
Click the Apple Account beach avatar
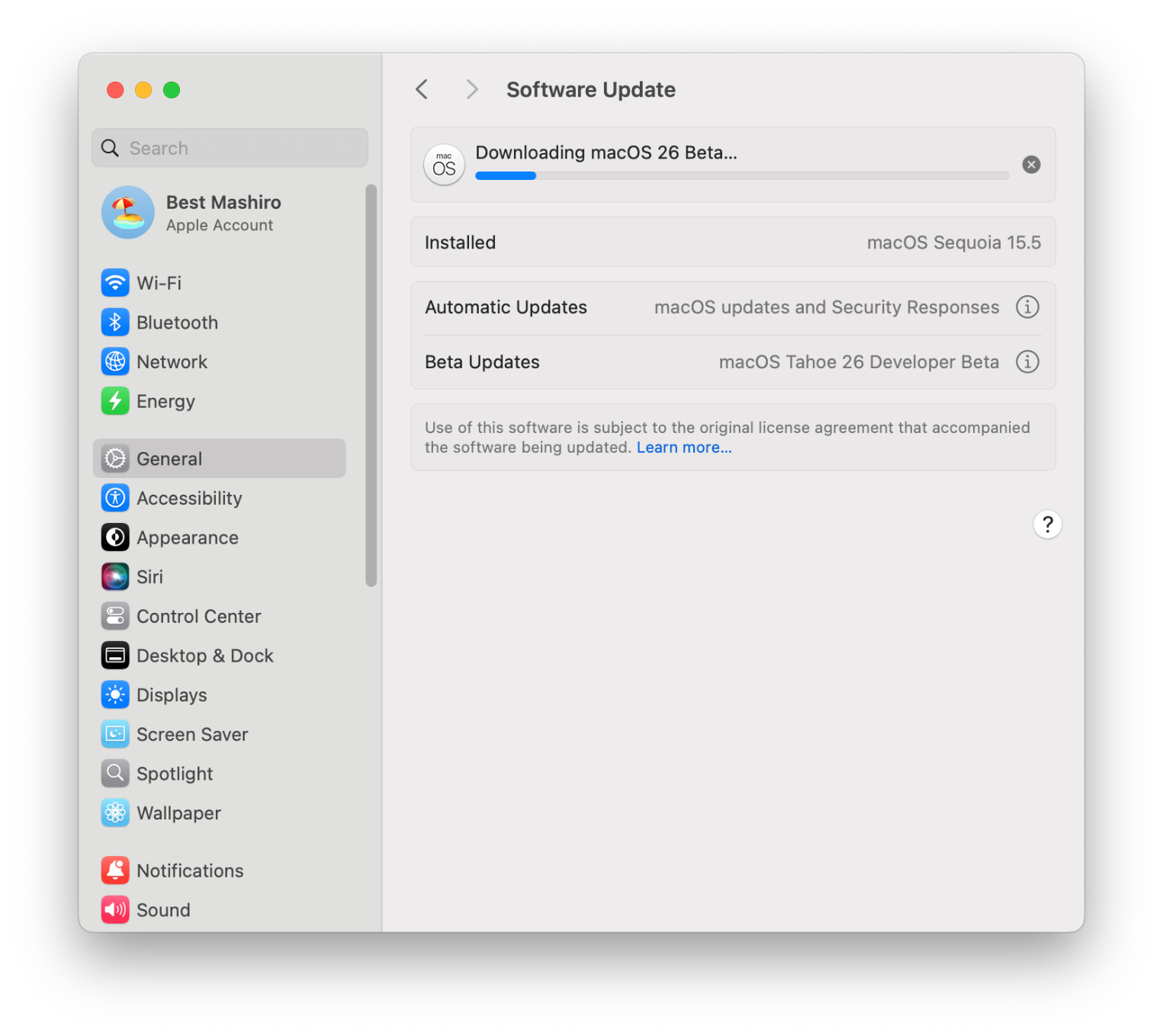point(128,213)
